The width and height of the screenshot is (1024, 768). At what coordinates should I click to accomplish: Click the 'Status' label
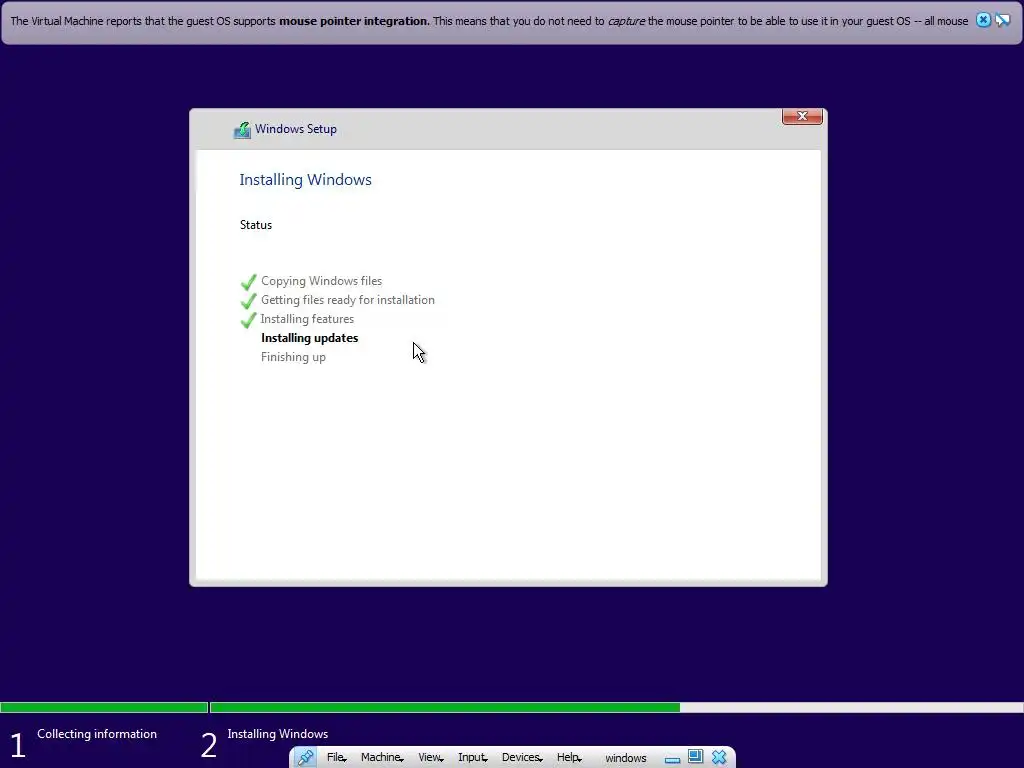[256, 225]
